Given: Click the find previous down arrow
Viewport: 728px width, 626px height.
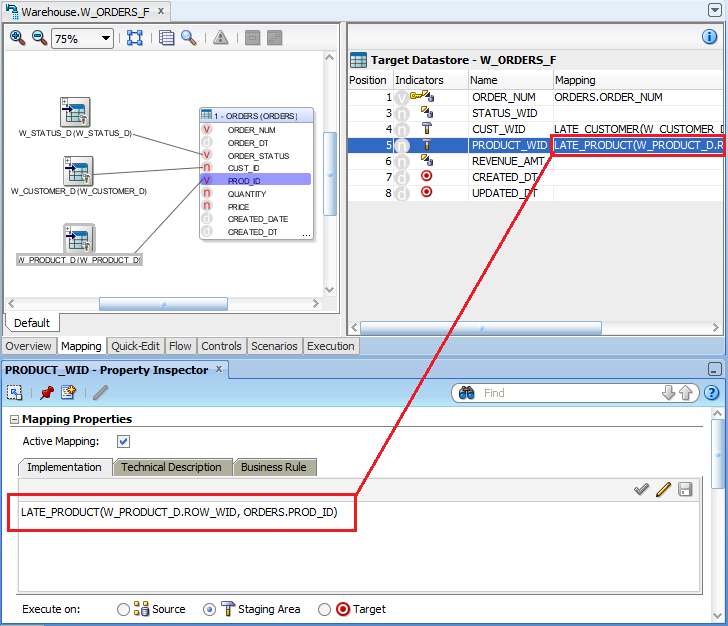Looking at the screenshot, I should tap(668, 393).
